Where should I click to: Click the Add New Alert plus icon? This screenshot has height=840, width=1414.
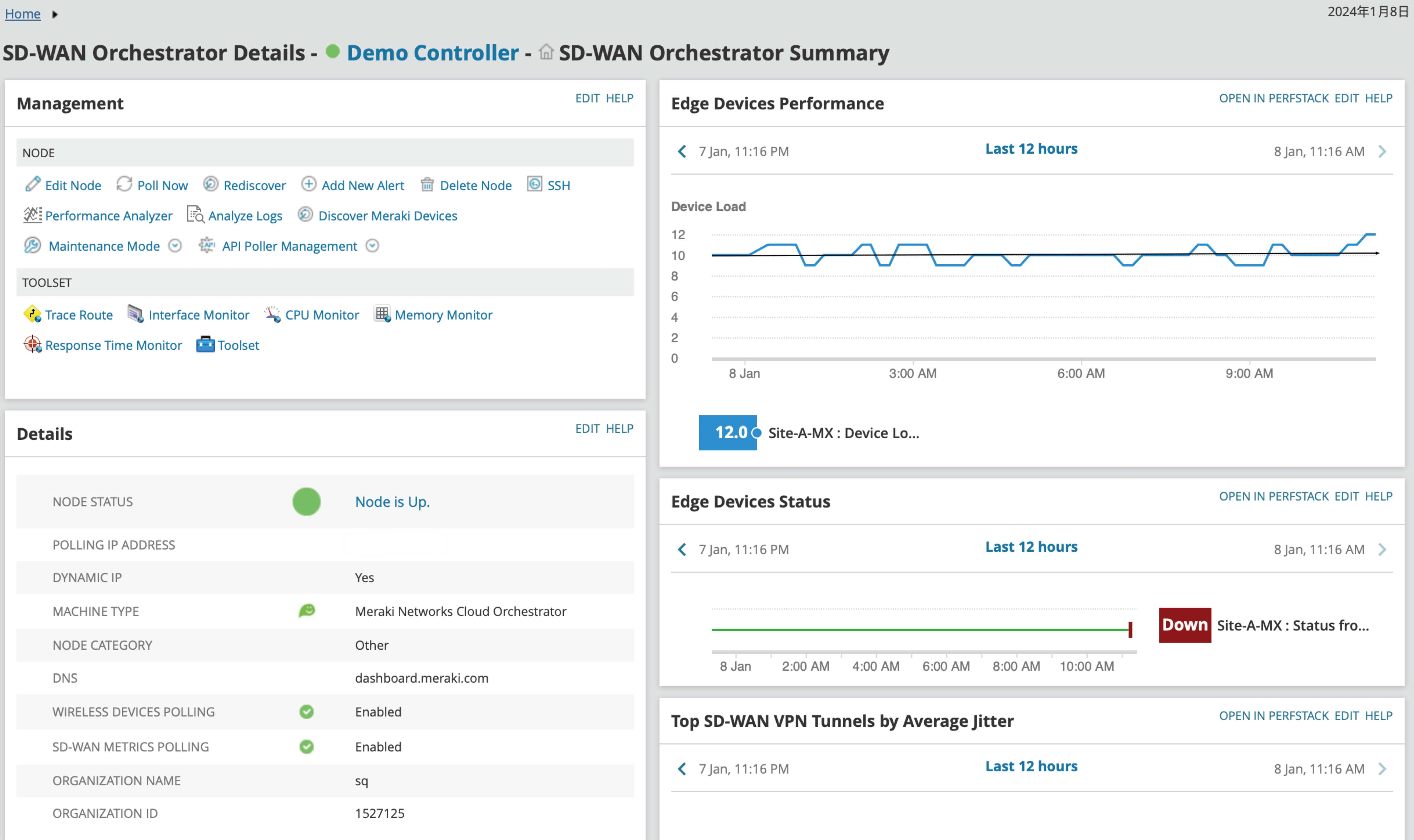308,184
